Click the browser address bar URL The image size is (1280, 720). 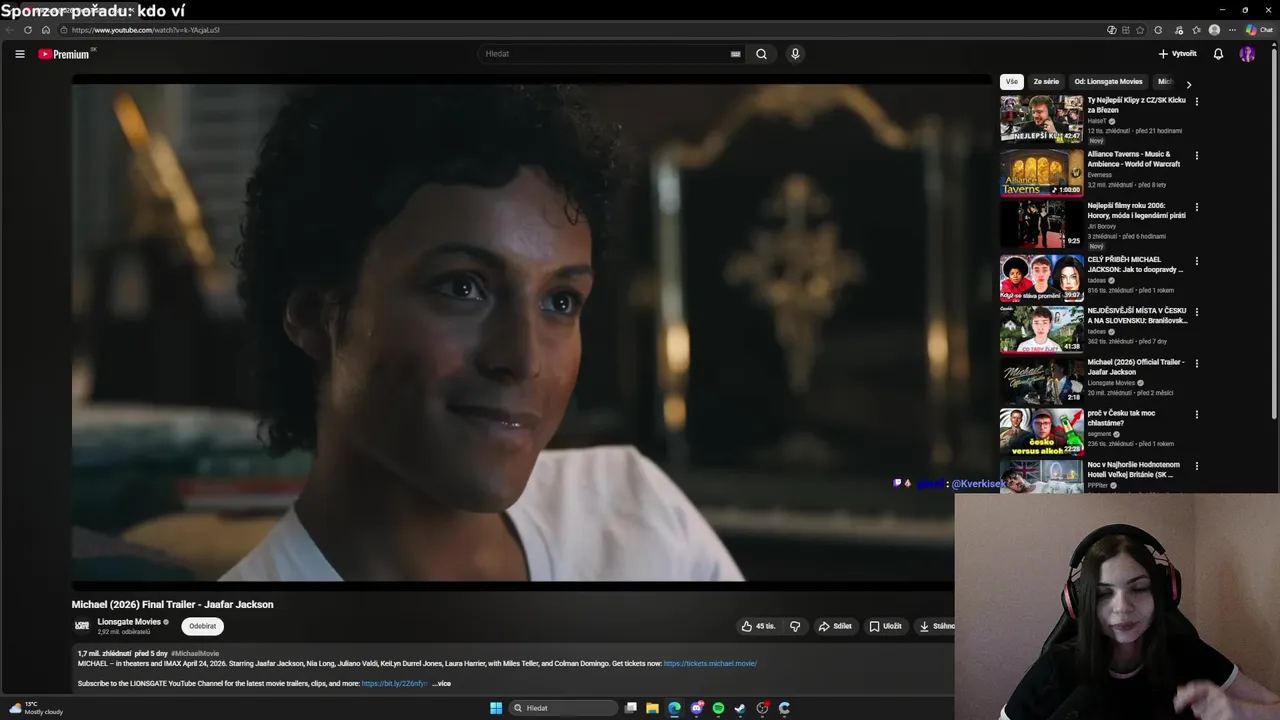(145, 30)
